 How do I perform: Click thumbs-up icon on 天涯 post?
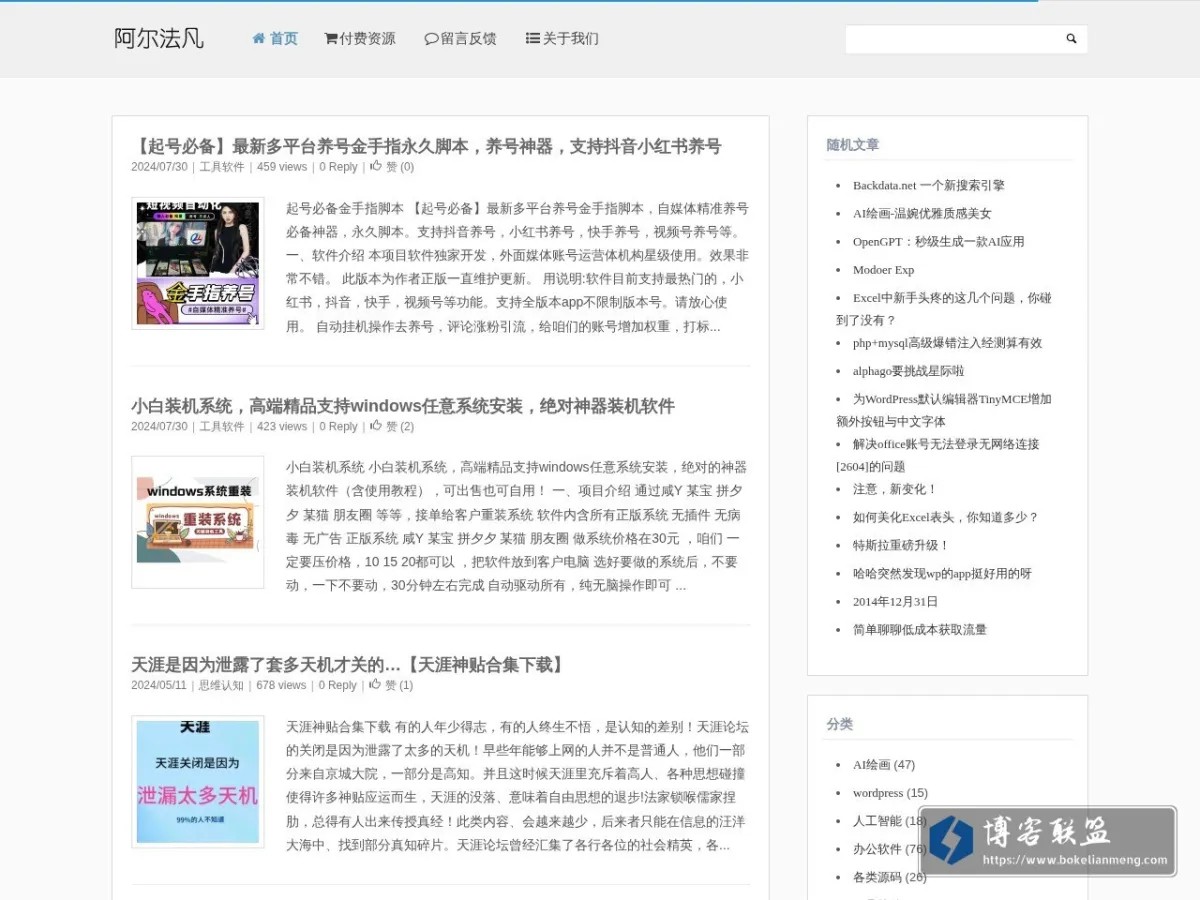pyautogui.click(x=375, y=684)
